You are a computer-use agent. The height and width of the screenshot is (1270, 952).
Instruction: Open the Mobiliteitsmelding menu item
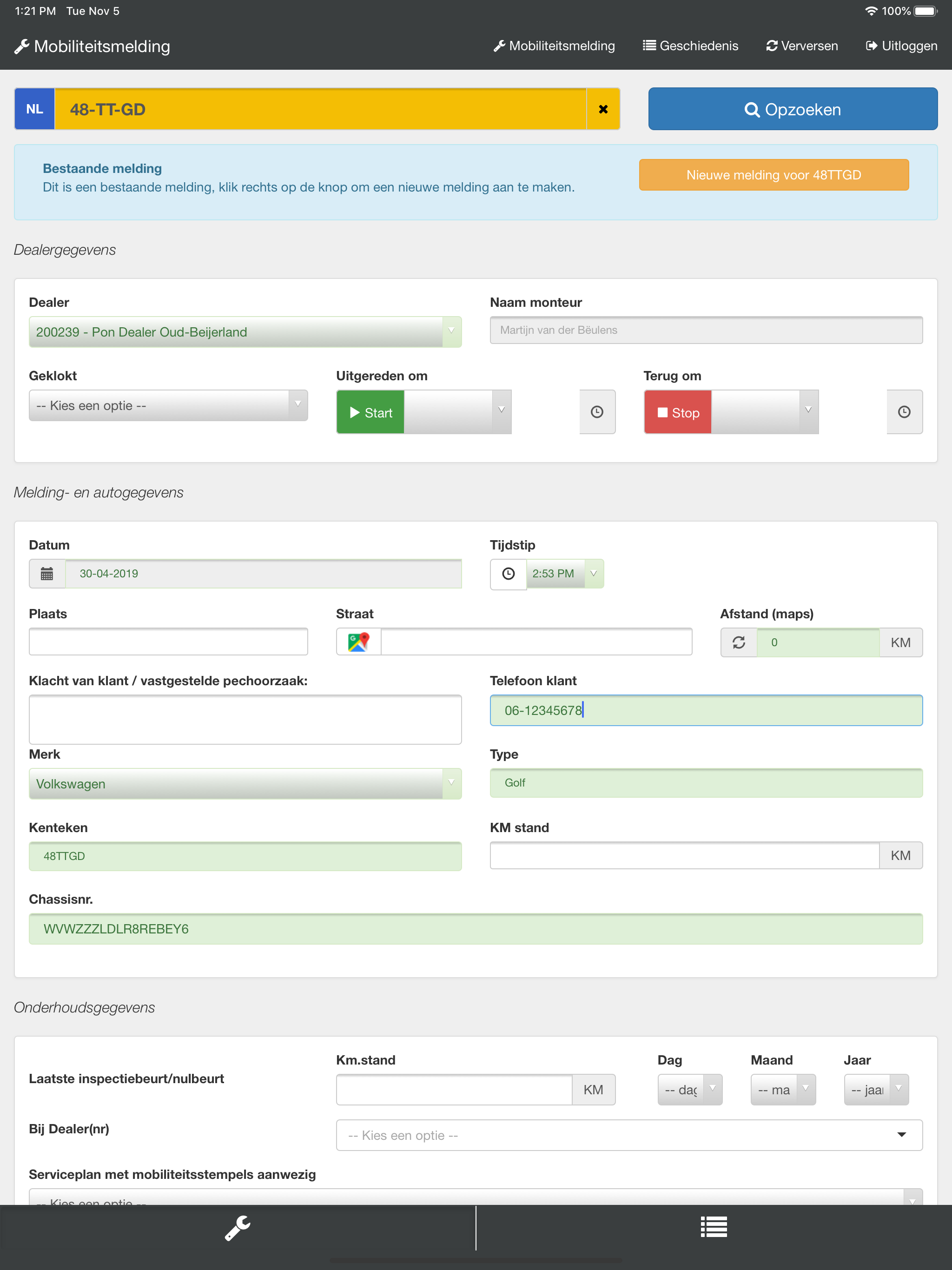(554, 46)
